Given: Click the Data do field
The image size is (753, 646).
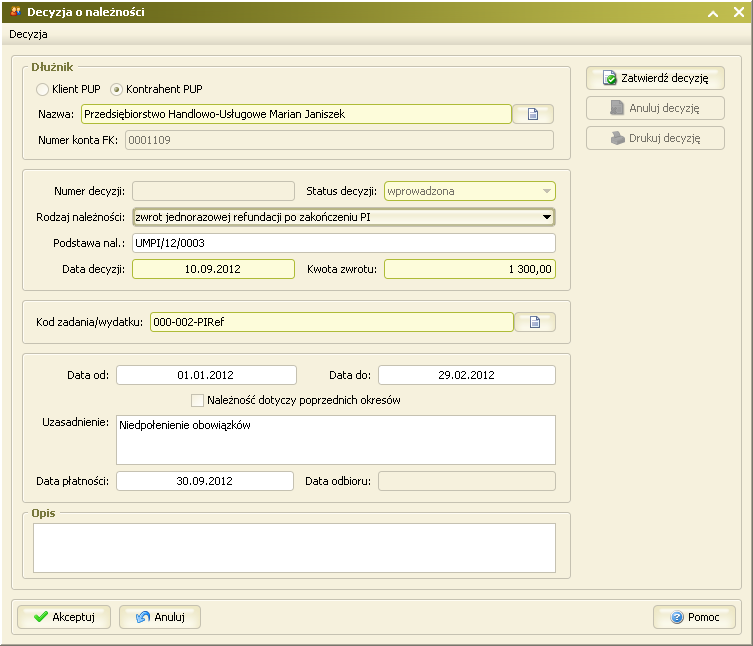Looking at the screenshot, I should click(x=467, y=375).
